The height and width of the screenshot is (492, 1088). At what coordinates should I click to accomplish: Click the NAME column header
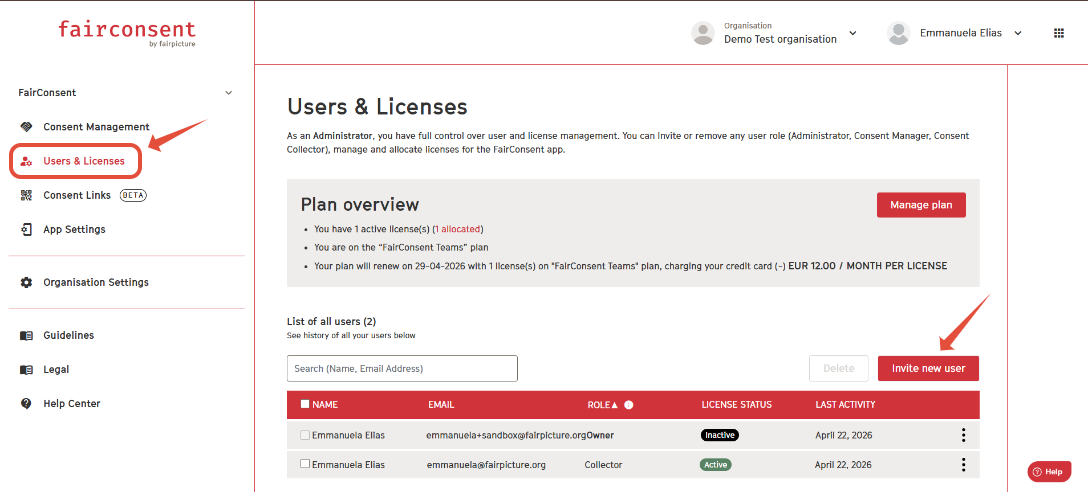pyautogui.click(x=325, y=405)
